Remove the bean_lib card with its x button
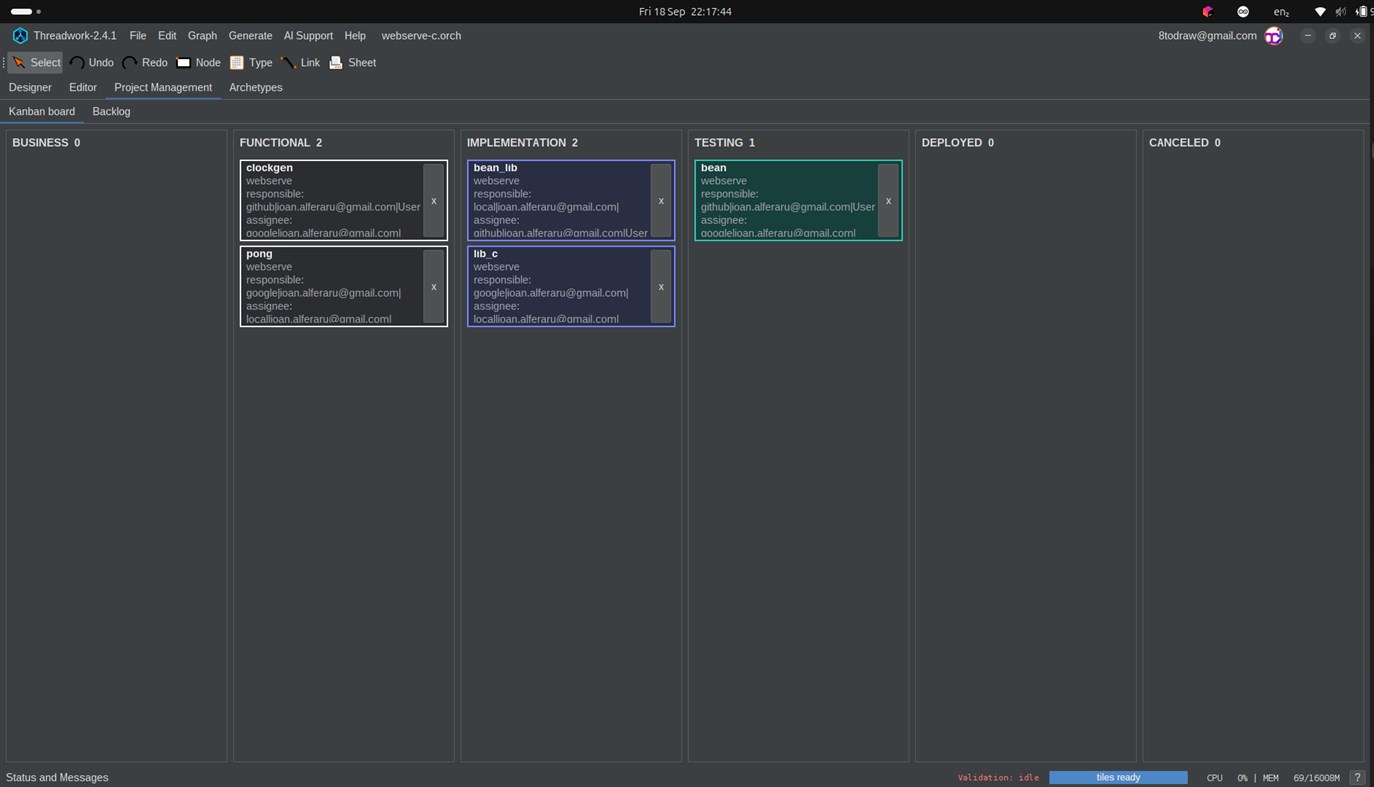This screenshot has width=1374, height=787. (x=660, y=201)
